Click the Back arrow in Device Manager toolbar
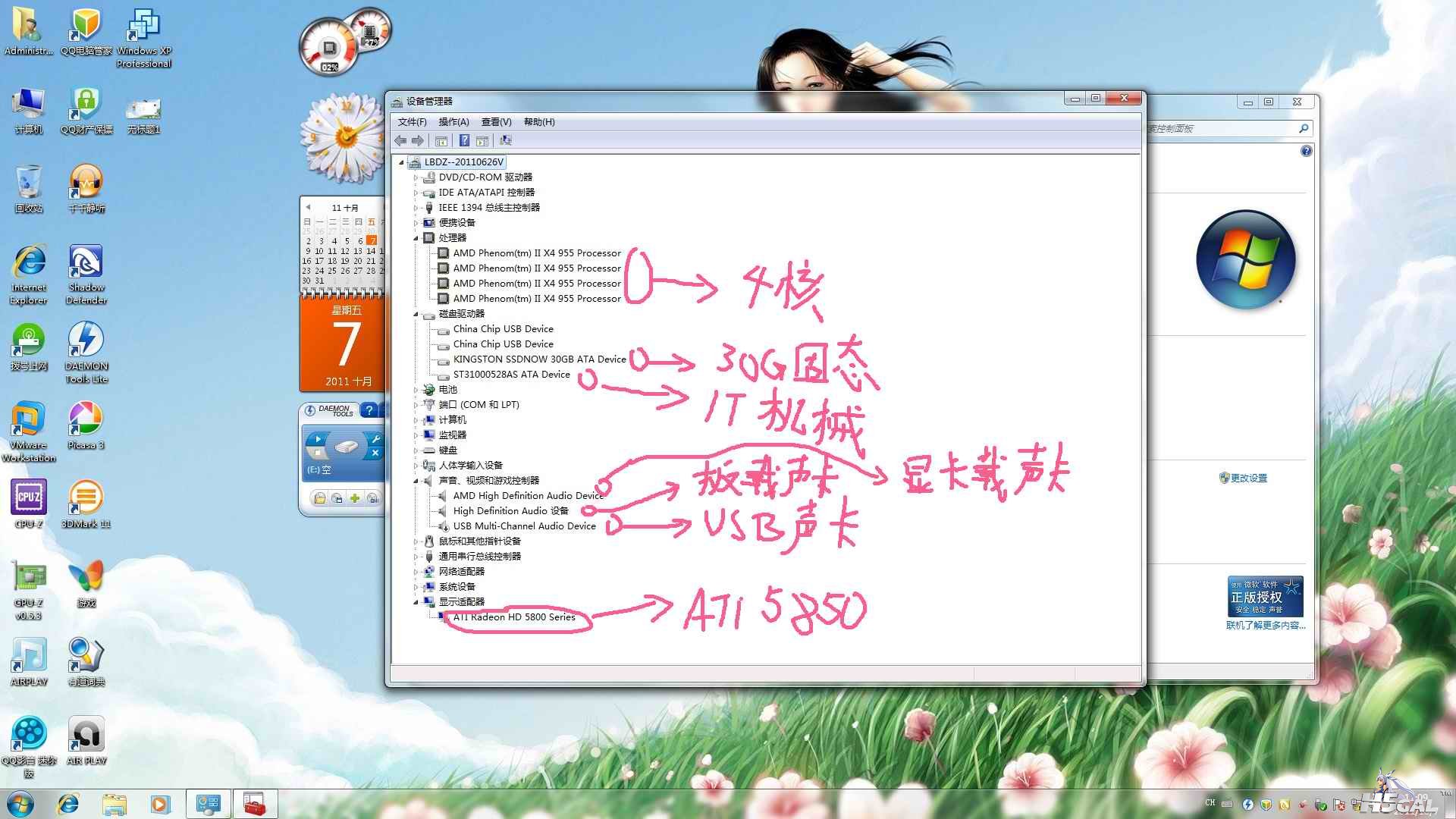This screenshot has height=819, width=1456. coord(400,141)
